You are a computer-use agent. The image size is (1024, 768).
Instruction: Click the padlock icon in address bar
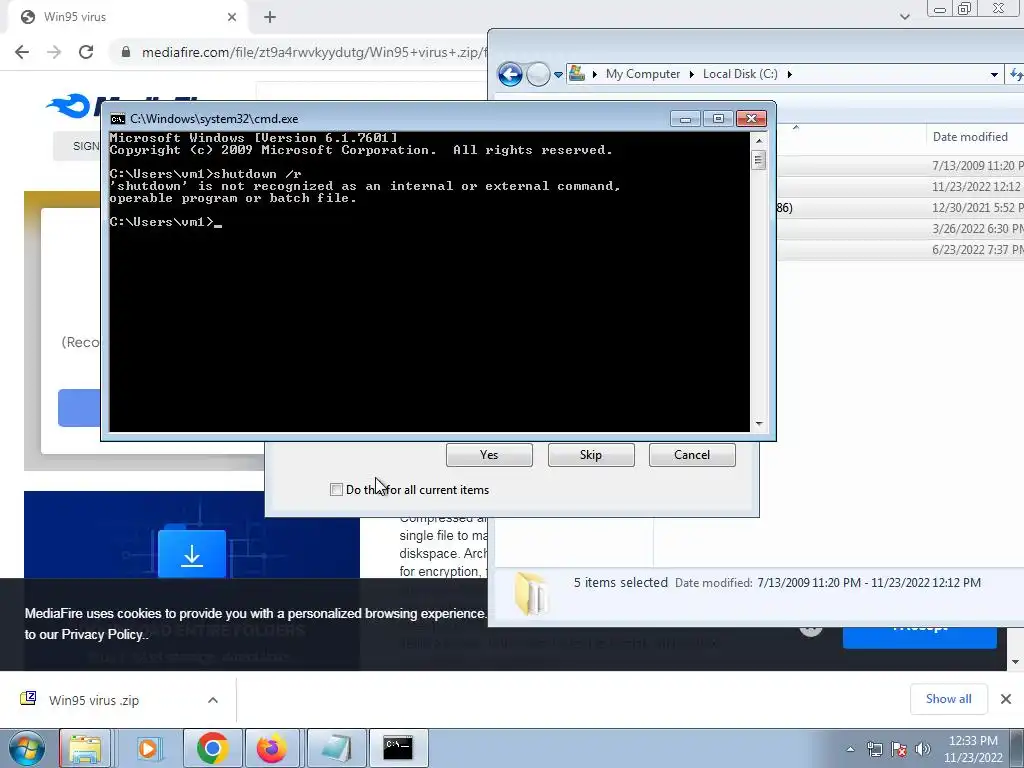(x=126, y=52)
